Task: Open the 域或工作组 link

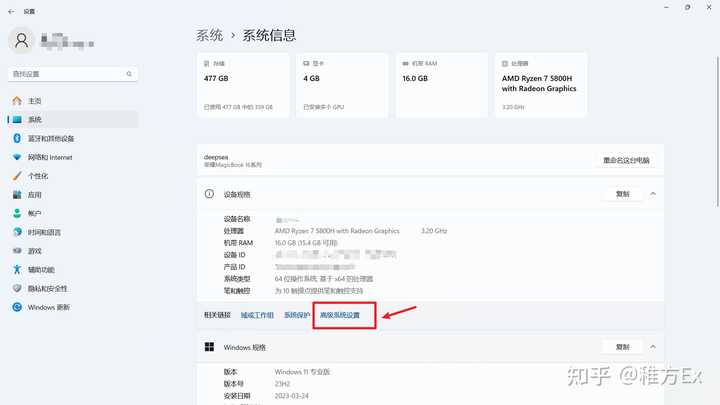Action: point(257,315)
